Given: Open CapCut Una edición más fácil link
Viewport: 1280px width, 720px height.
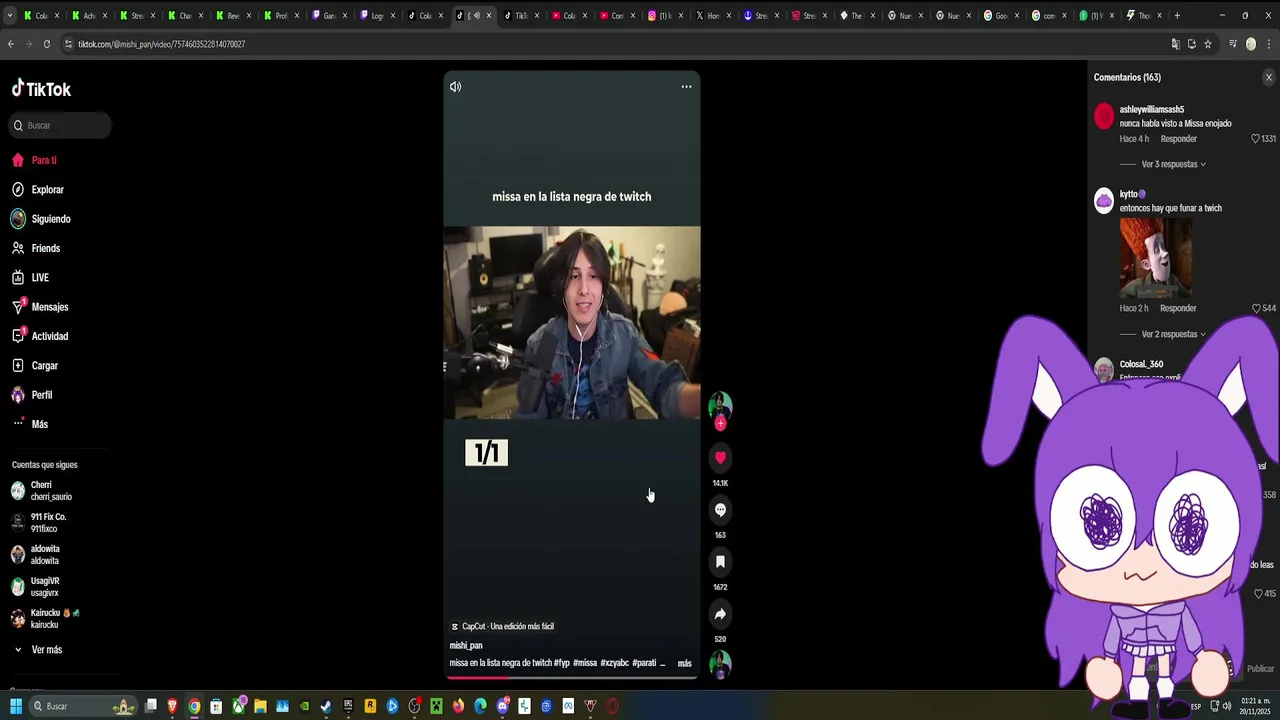Looking at the screenshot, I should pos(502,627).
